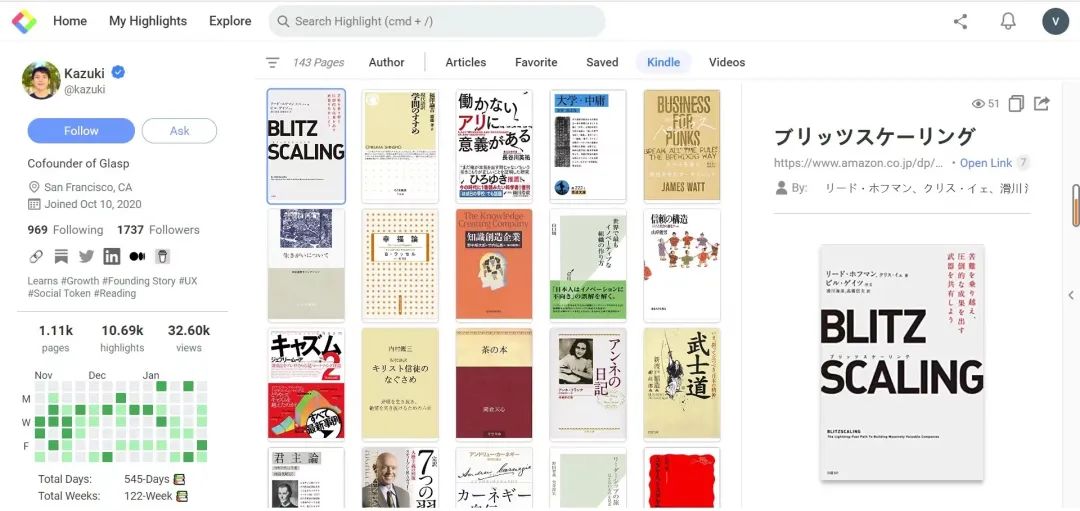Click the 'San Francisco, CA' location text

click(x=88, y=187)
